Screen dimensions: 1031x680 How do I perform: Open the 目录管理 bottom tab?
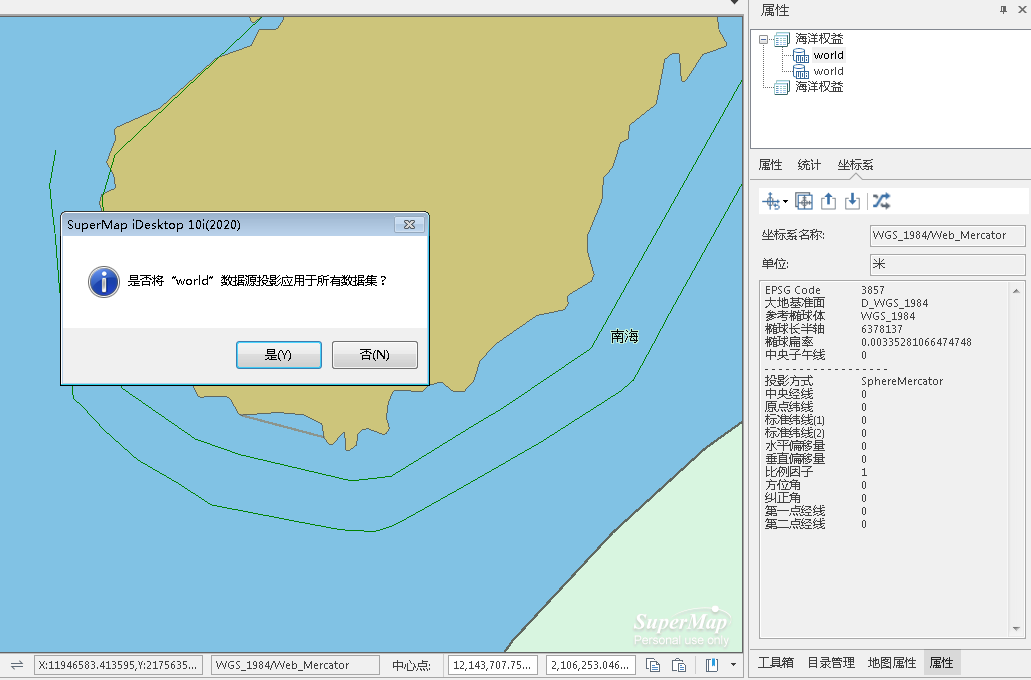(x=831, y=663)
